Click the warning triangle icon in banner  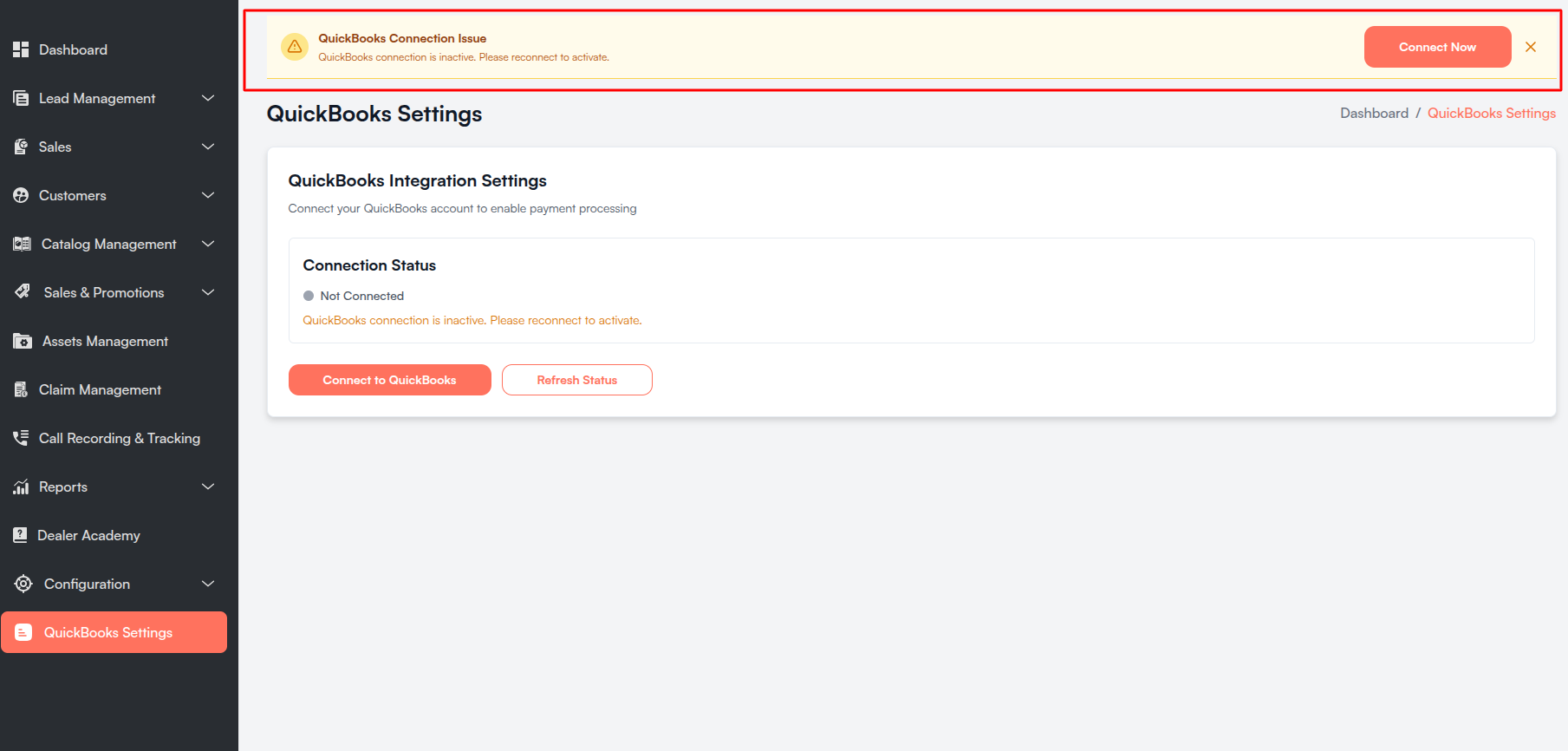pyautogui.click(x=295, y=47)
